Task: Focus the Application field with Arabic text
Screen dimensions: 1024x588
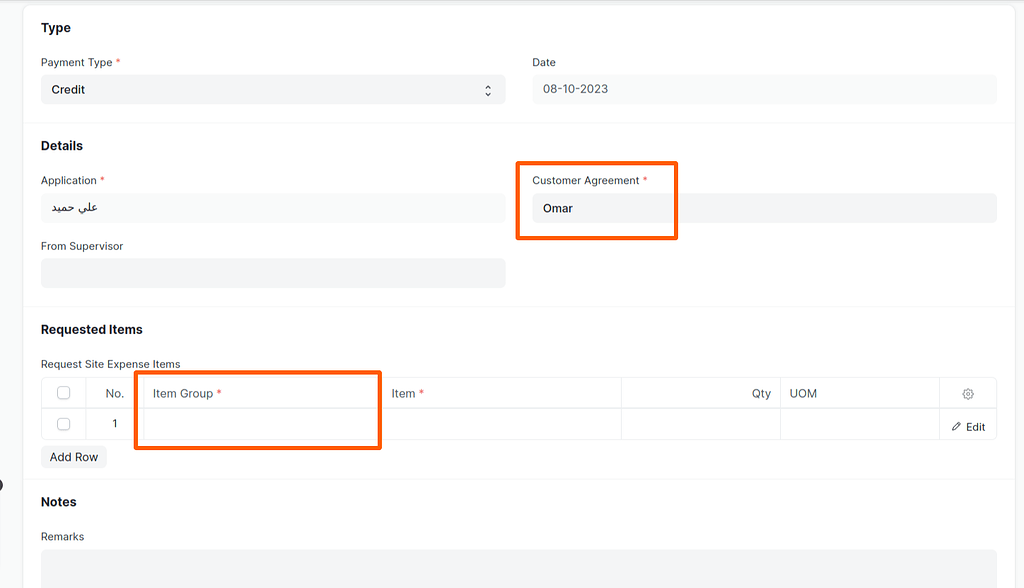Action: coord(273,208)
